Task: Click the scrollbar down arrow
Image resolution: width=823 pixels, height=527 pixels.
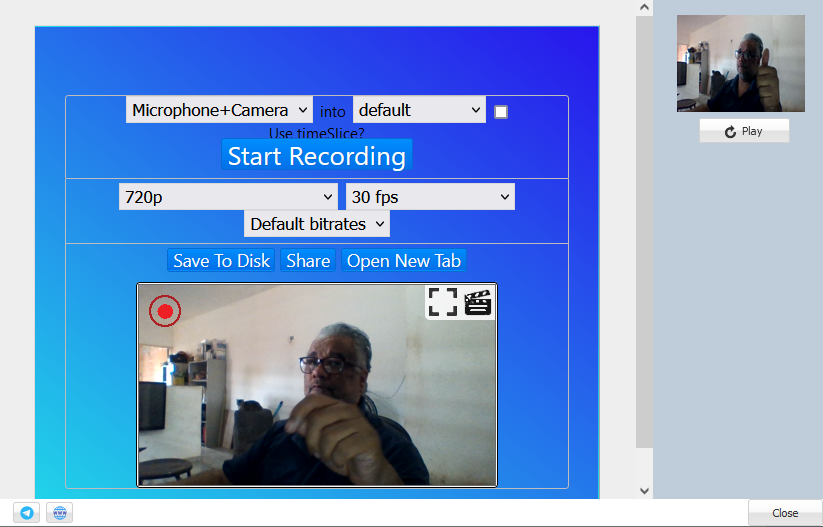Action: click(645, 491)
